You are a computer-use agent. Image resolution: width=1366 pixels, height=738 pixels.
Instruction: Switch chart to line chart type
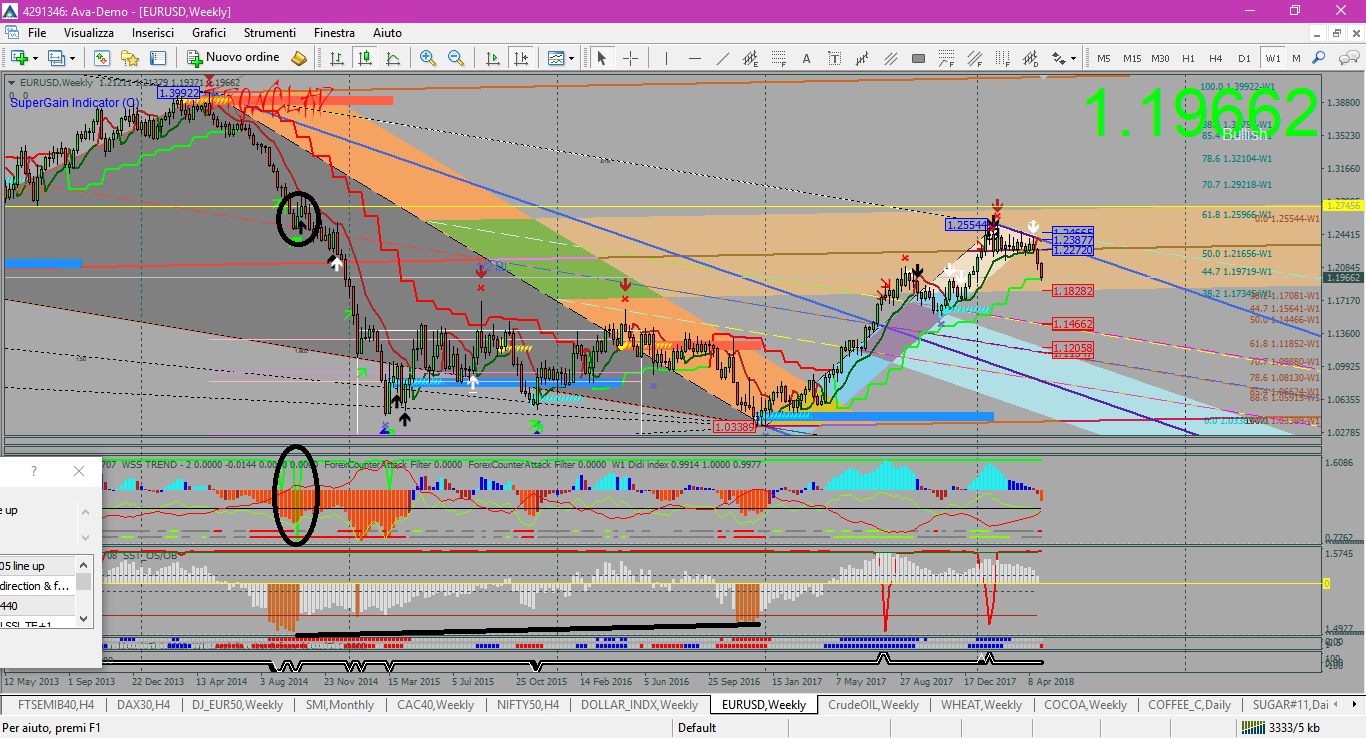click(393, 58)
